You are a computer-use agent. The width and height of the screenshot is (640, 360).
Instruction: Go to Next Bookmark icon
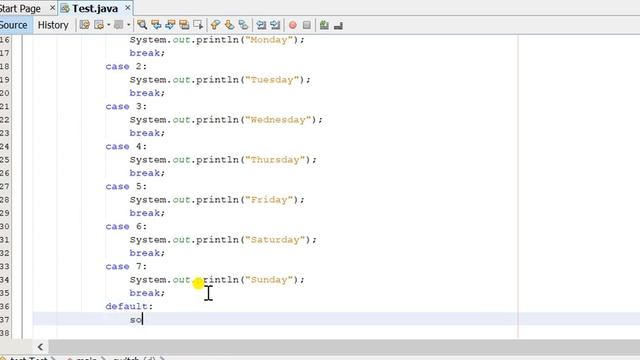point(229,25)
